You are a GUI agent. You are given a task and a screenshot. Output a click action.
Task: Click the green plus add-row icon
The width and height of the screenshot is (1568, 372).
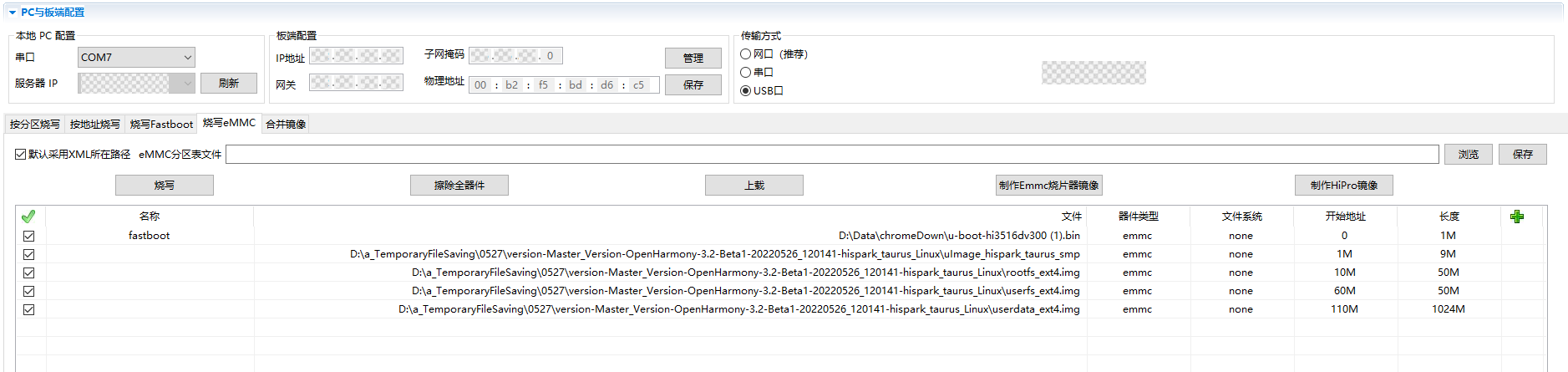[x=1517, y=217]
